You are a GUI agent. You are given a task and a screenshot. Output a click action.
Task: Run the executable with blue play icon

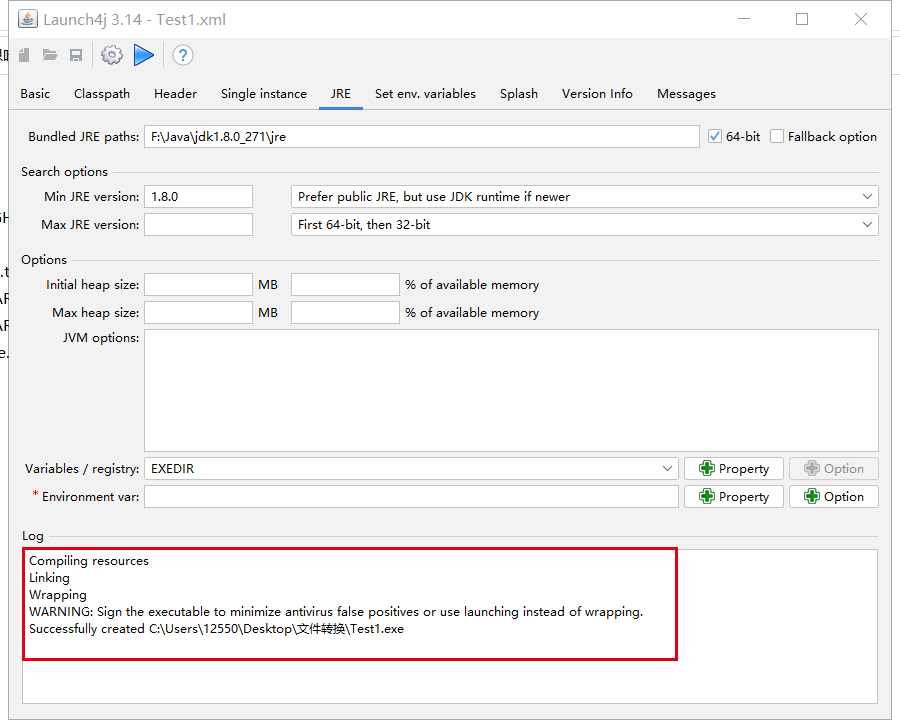click(144, 56)
